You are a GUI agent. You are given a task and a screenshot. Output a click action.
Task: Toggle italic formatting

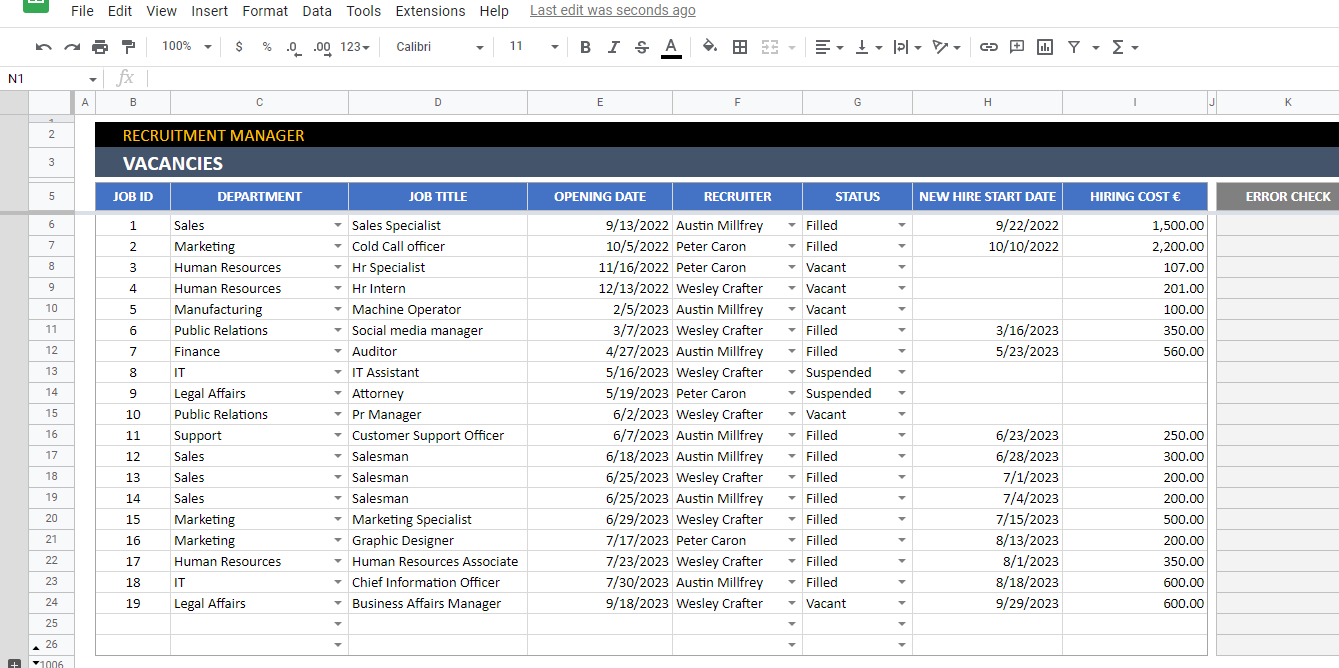[614, 47]
